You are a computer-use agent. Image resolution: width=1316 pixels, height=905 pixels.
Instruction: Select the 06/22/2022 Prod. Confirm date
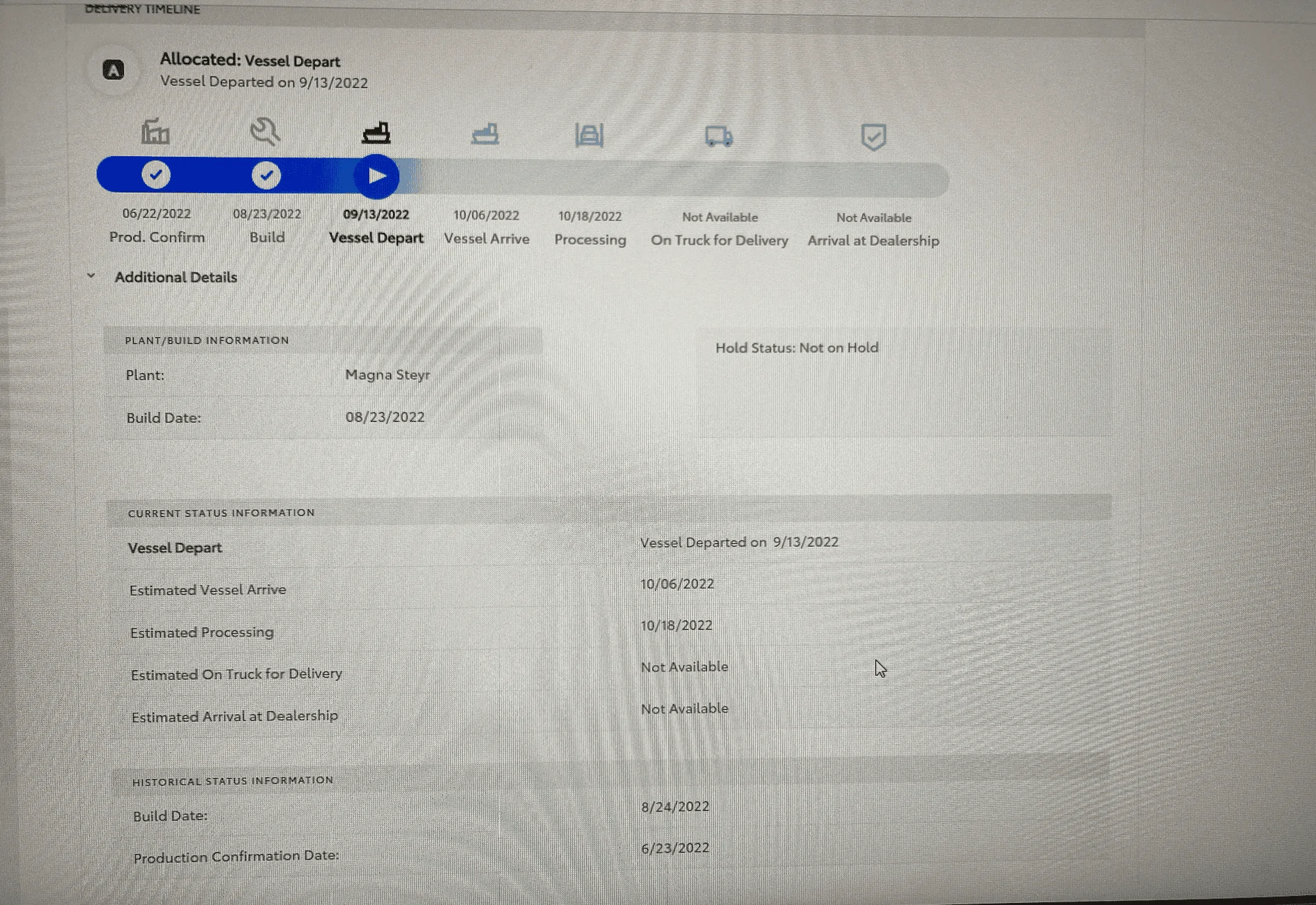[x=156, y=213]
